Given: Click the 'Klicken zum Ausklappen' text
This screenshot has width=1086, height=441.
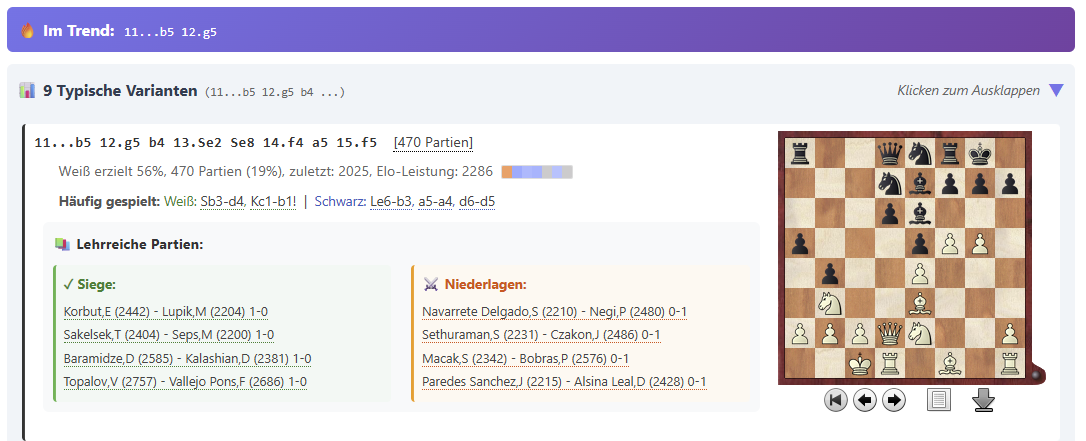Looking at the screenshot, I should (968, 91).
